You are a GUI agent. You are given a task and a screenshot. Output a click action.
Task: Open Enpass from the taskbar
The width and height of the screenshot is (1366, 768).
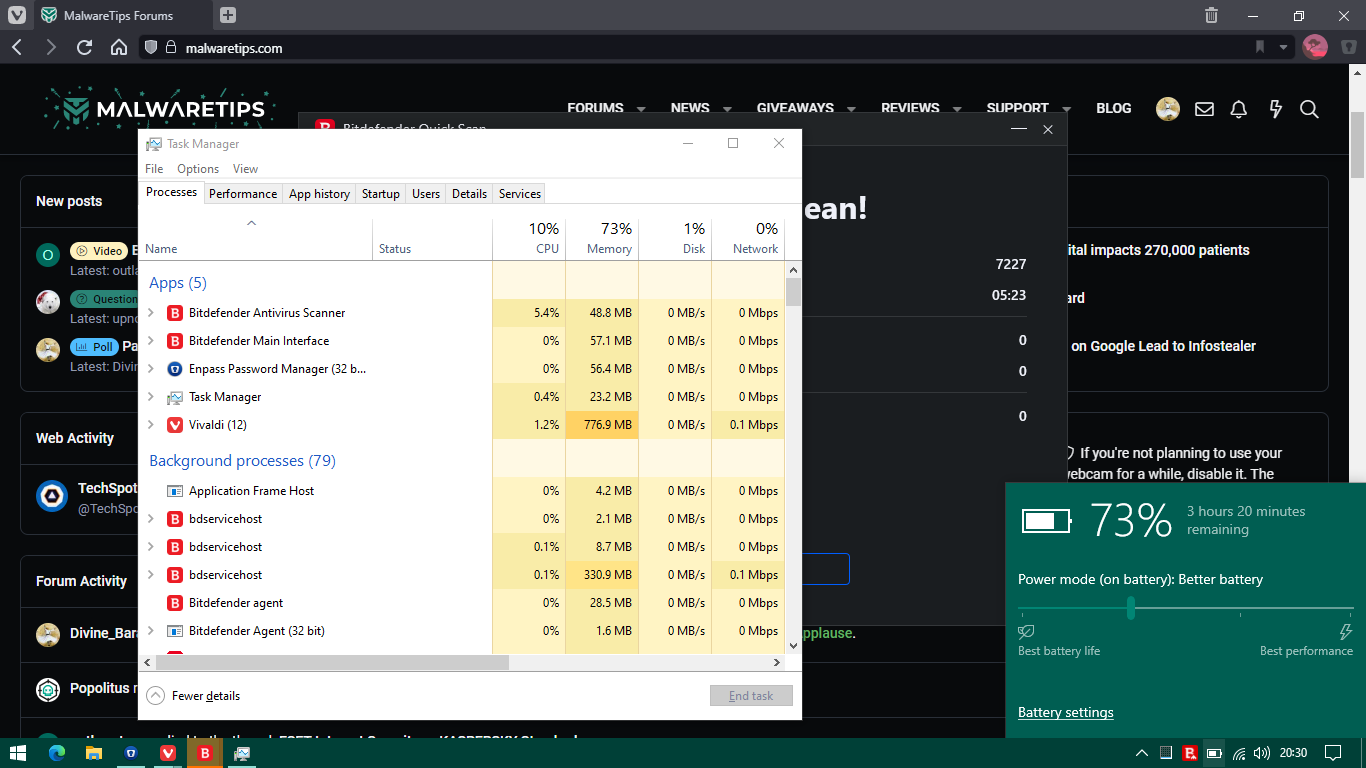click(x=130, y=753)
